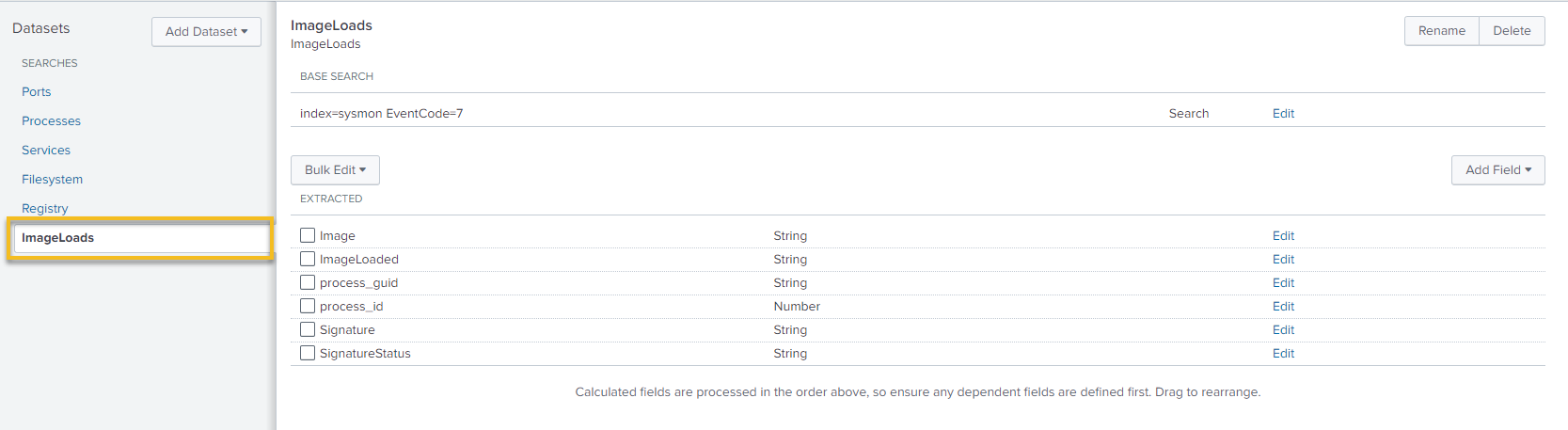1568x430 pixels.
Task: Check the SignatureStatus field checkbox
Action: click(308, 353)
